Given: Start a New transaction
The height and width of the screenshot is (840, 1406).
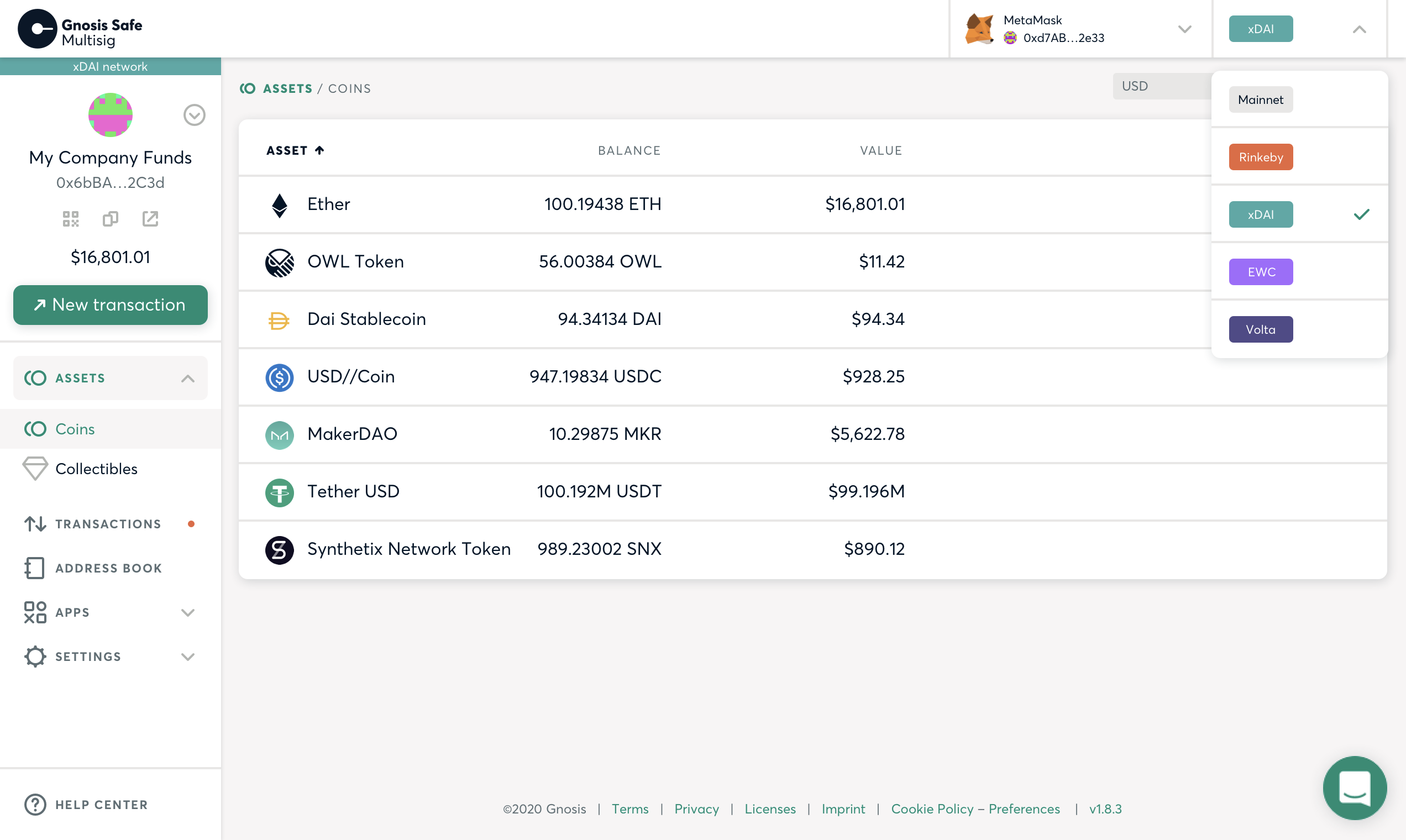Looking at the screenshot, I should point(111,305).
